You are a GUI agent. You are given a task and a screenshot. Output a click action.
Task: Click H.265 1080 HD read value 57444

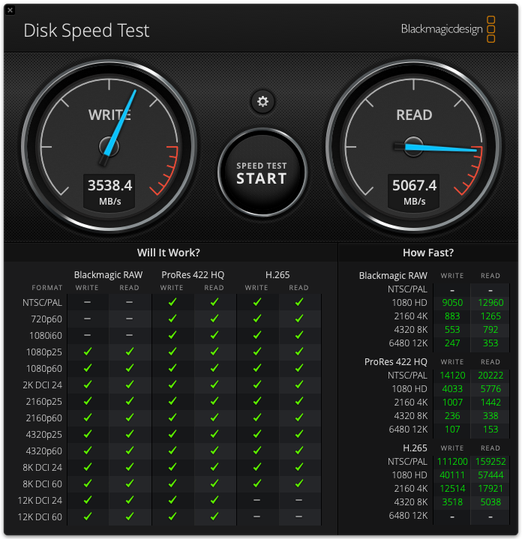491,475
